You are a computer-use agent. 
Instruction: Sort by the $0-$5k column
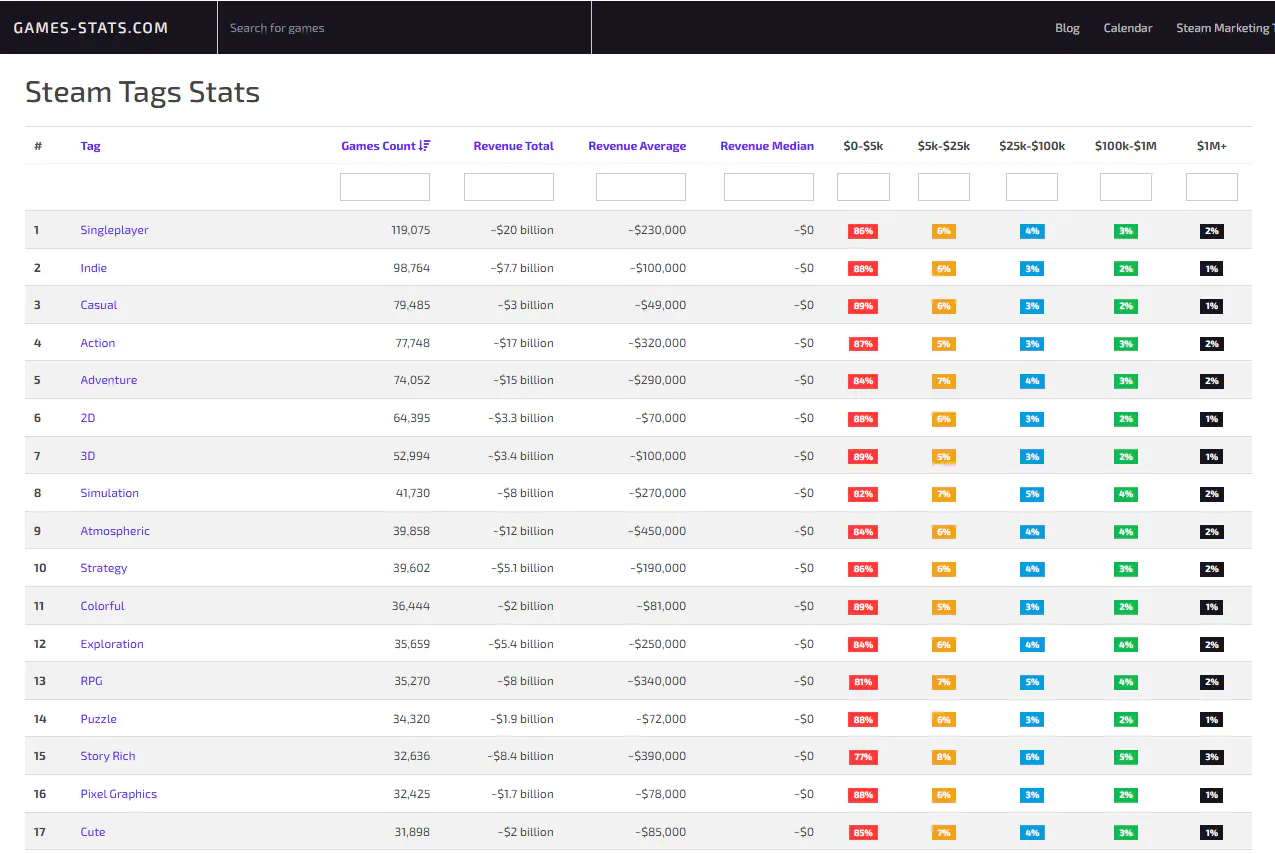coord(863,146)
